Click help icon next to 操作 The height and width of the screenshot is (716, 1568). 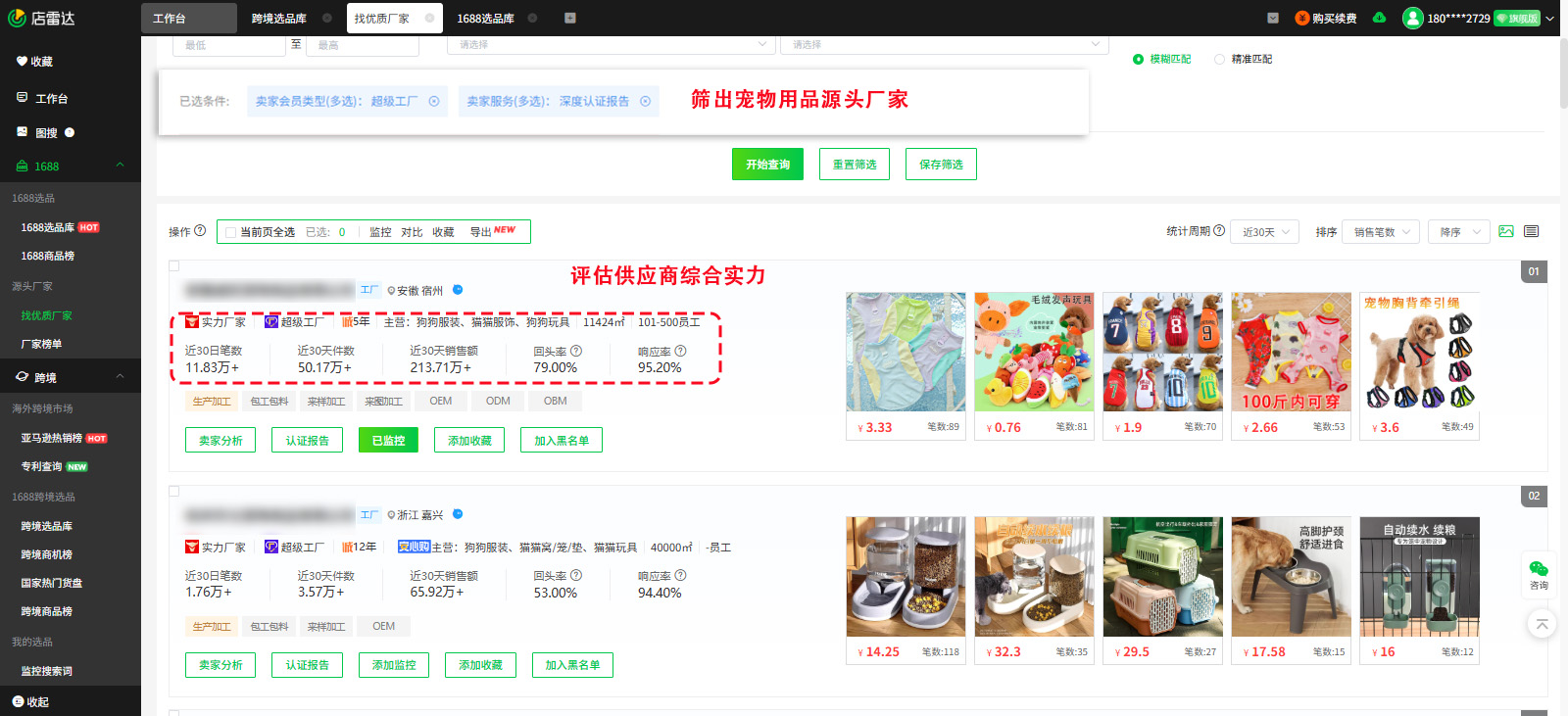pyautogui.click(x=200, y=231)
